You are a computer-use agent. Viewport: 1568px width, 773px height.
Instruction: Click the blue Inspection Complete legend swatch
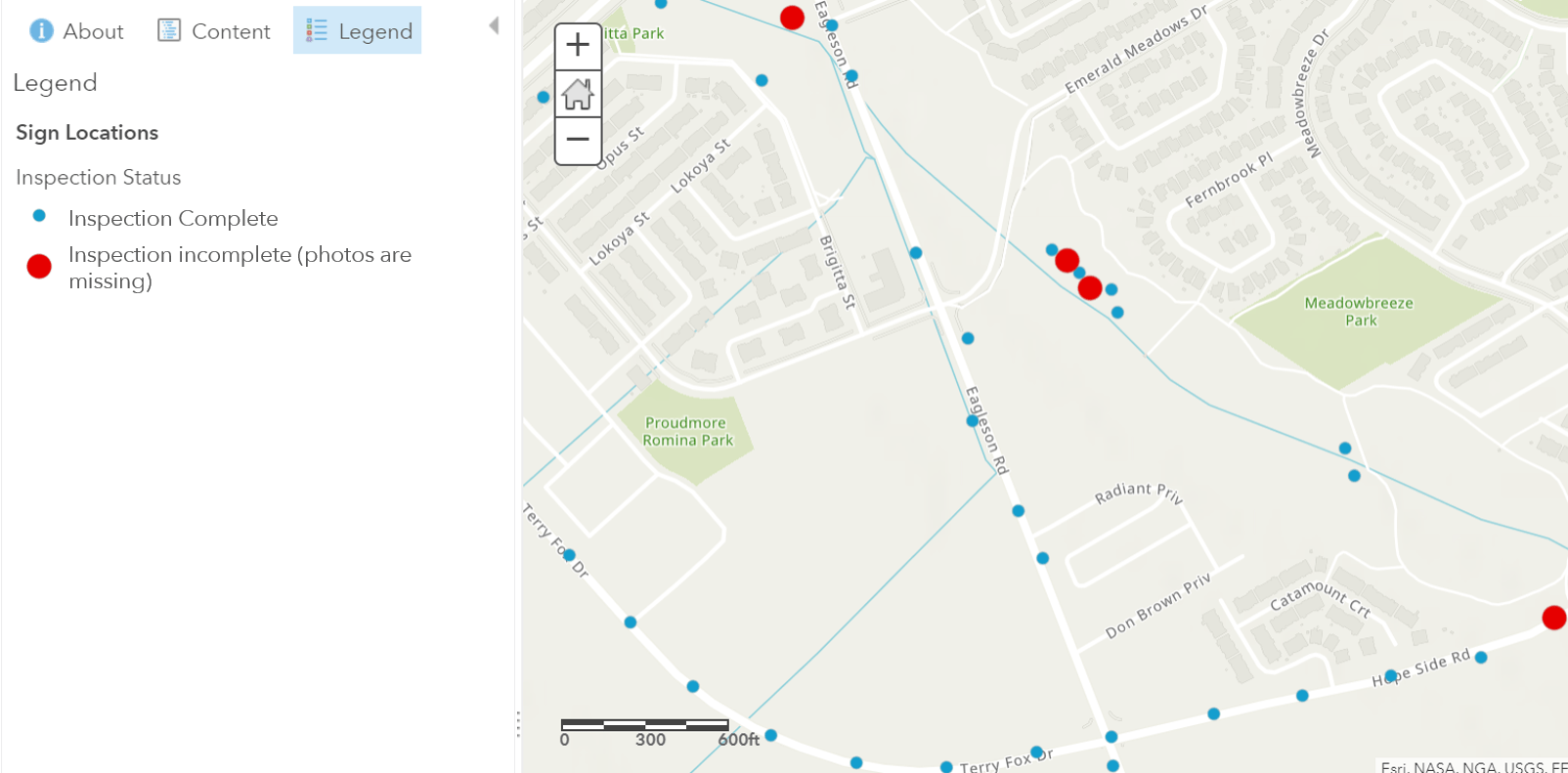click(39, 216)
